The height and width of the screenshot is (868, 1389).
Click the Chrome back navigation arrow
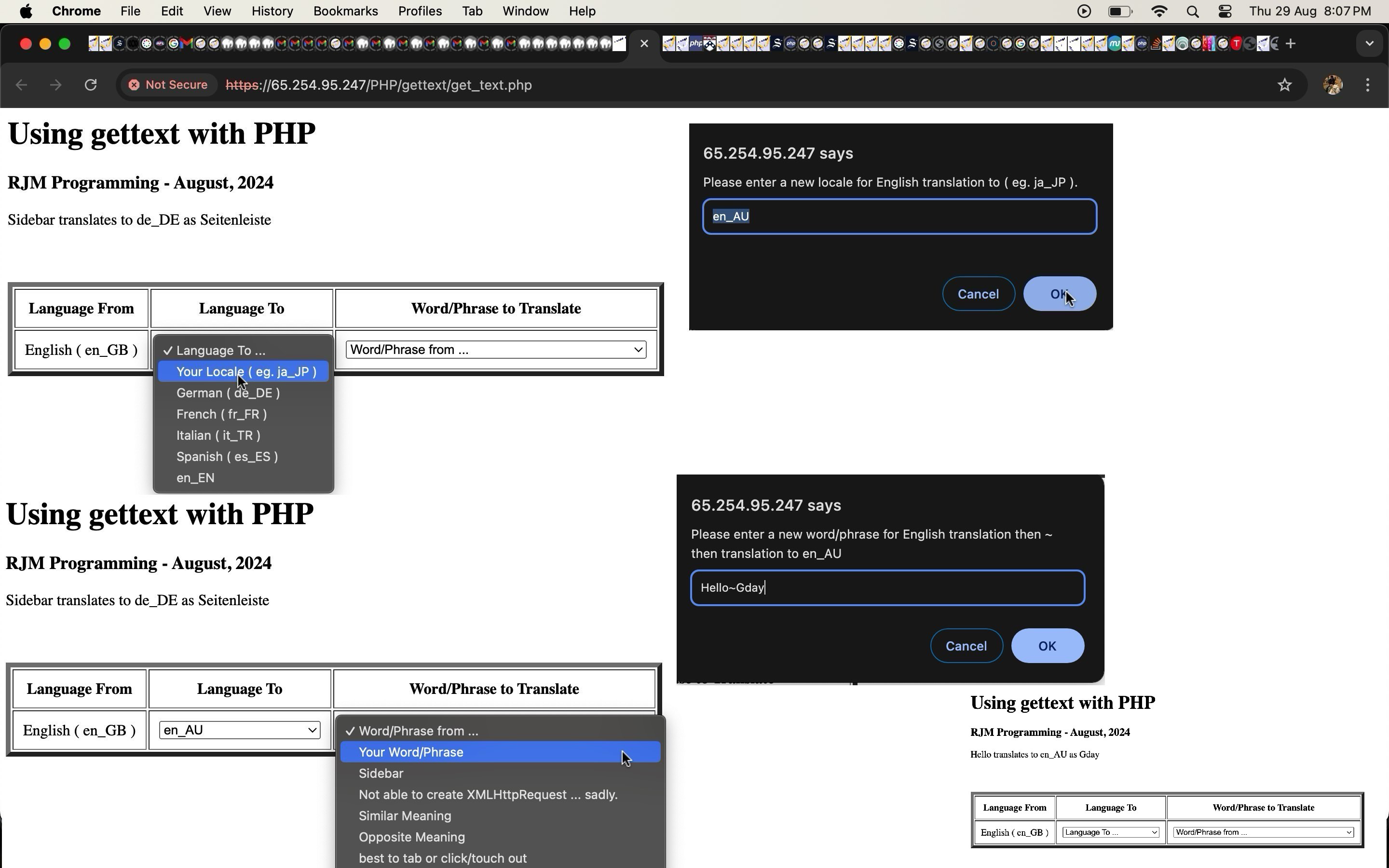click(x=21, y=85)
